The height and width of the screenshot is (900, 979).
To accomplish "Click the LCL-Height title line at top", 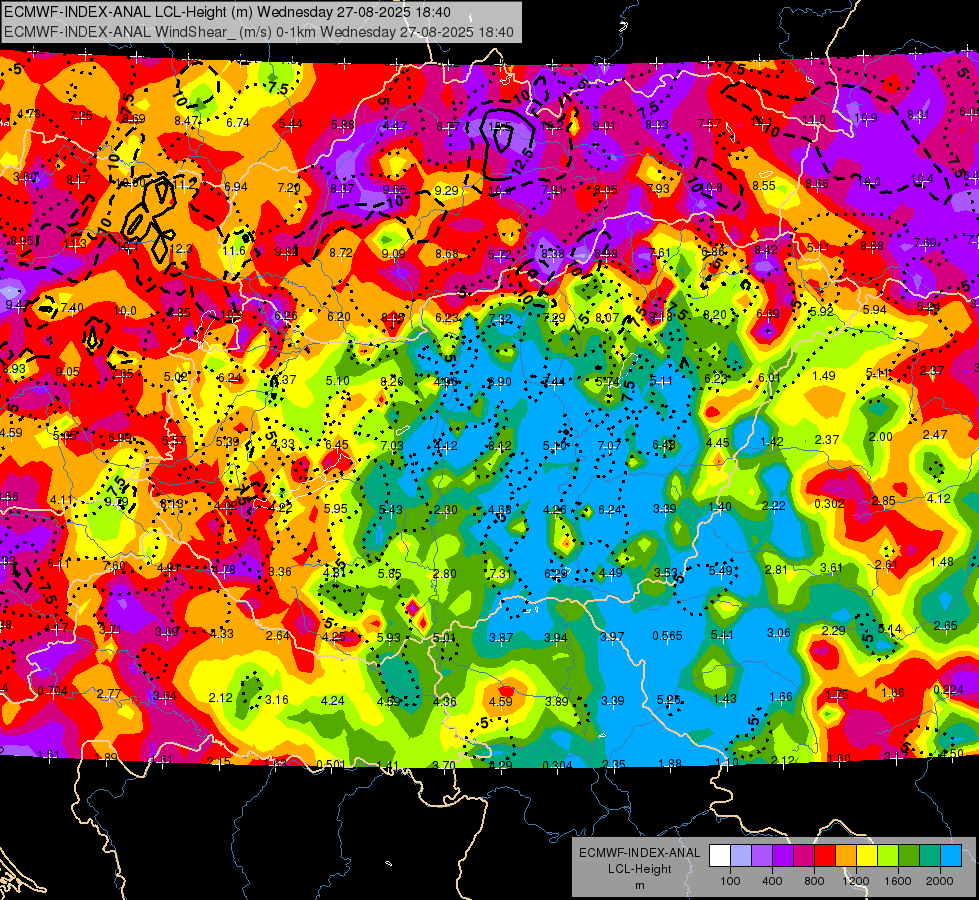I will [227, 12].
